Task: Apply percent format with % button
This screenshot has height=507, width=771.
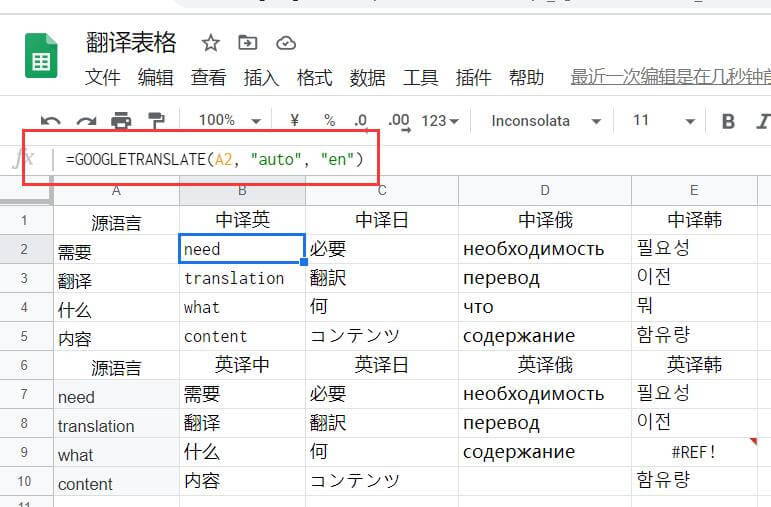Action: pyautogui.click(x=329, y=120)
